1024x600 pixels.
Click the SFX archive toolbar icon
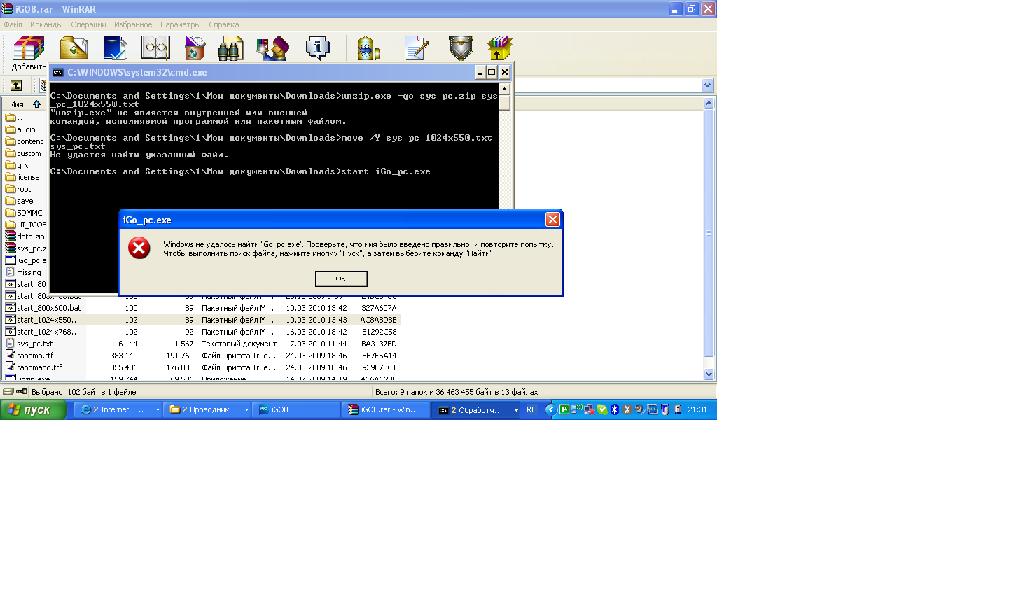(499, 48)
